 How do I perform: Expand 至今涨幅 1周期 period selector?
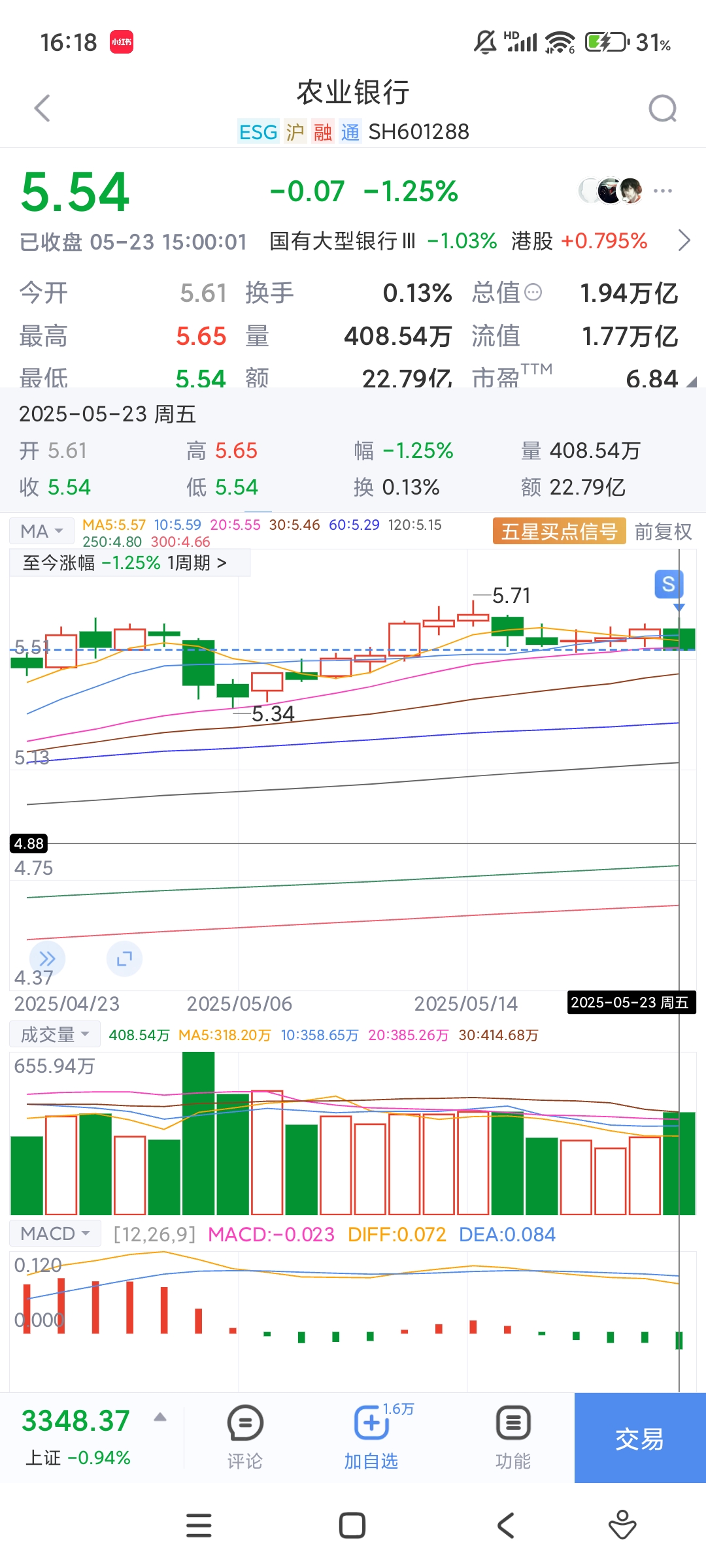point(130,563)
